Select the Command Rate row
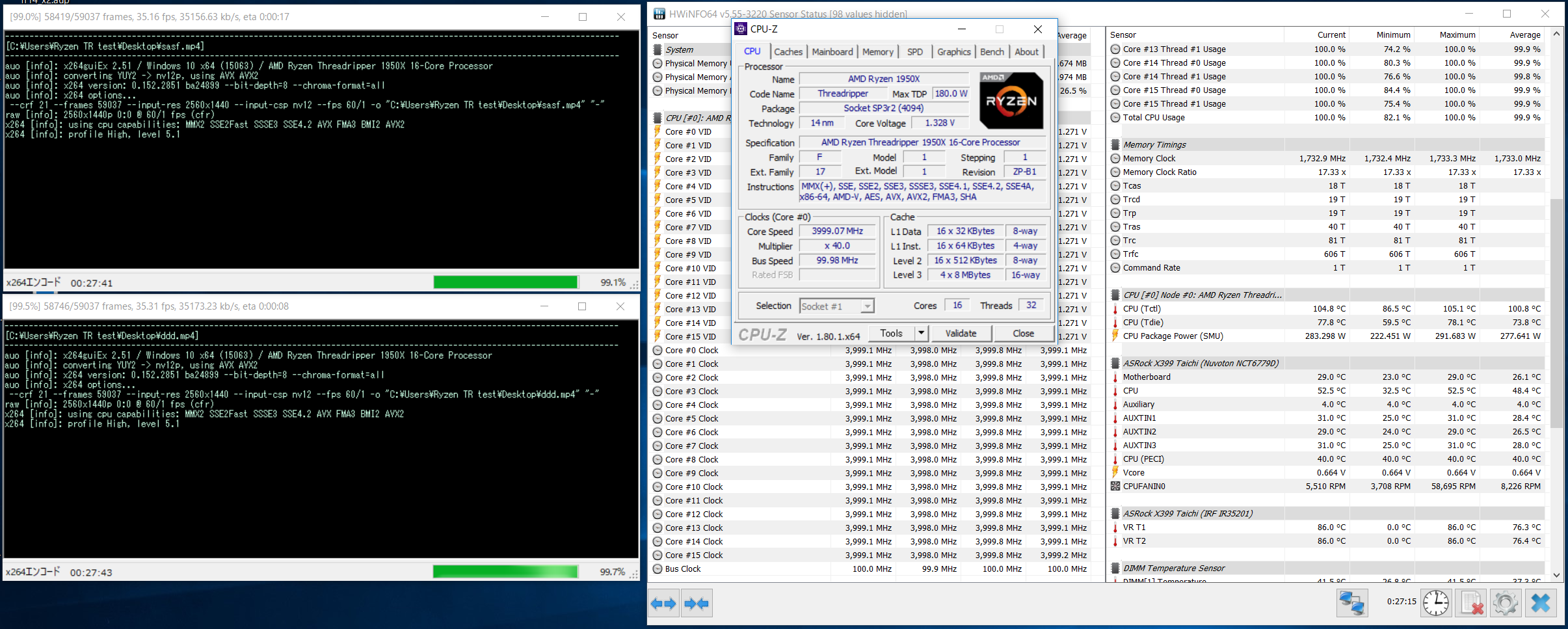The width and height of the screenshot is (1568, 629). (x=1326, y=268)
